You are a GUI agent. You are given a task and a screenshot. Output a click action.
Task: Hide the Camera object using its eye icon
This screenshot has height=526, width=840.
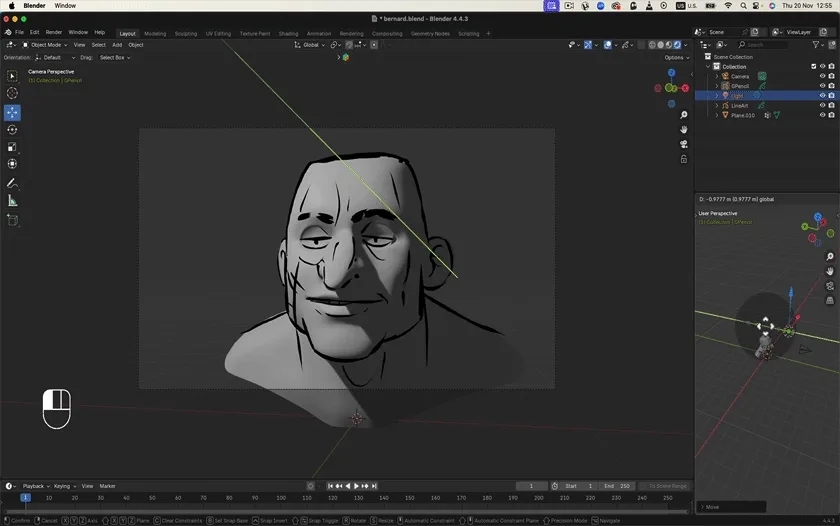(822, 76)
